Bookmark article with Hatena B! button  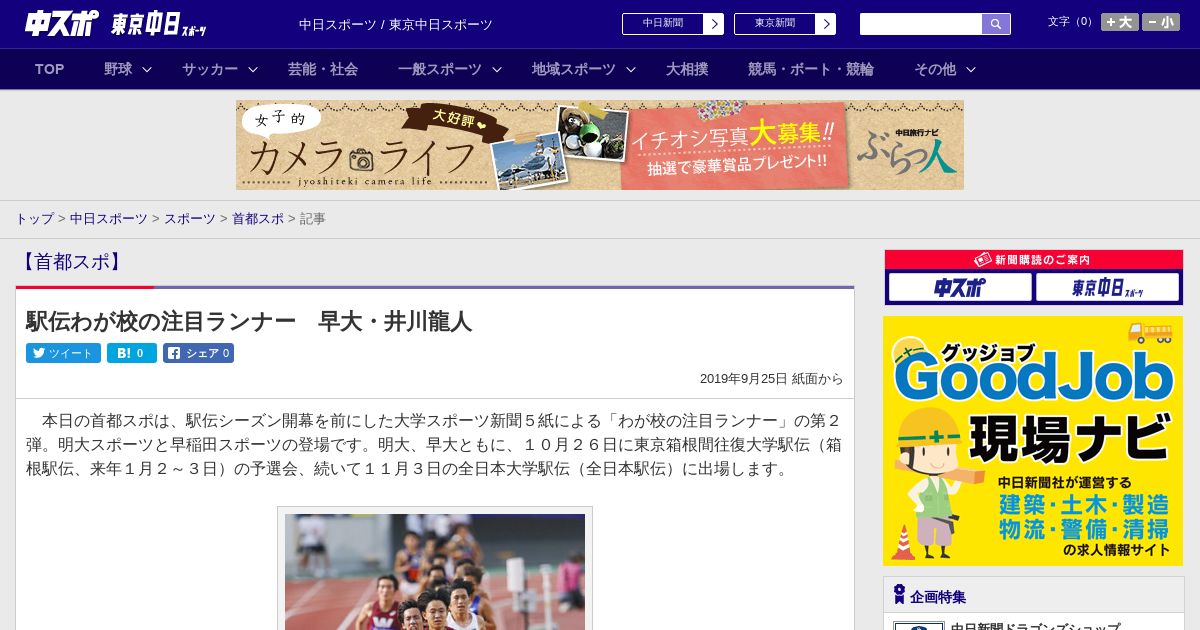pyautogui.click(x=132, y=353)
